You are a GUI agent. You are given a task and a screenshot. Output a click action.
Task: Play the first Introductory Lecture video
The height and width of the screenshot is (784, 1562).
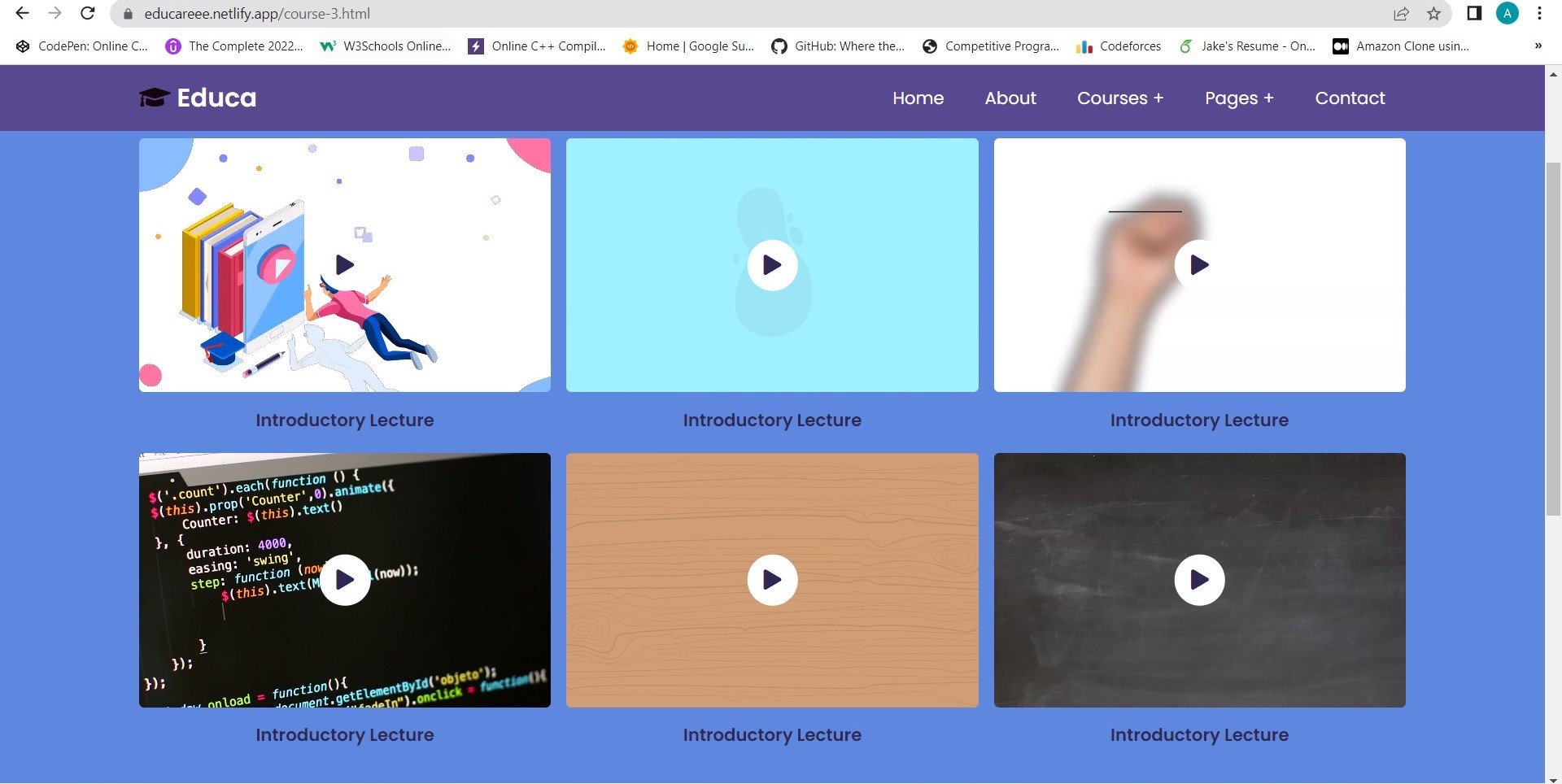344,264
